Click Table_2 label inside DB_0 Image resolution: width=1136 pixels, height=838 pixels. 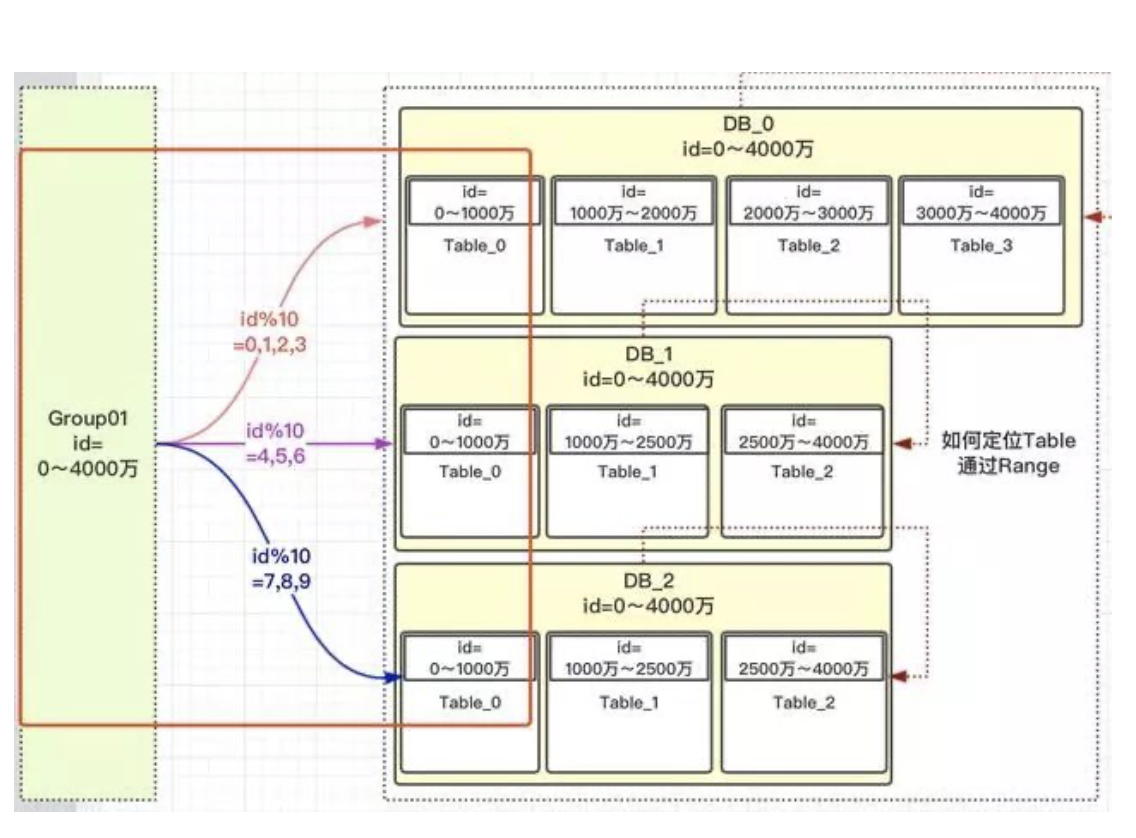807,245
